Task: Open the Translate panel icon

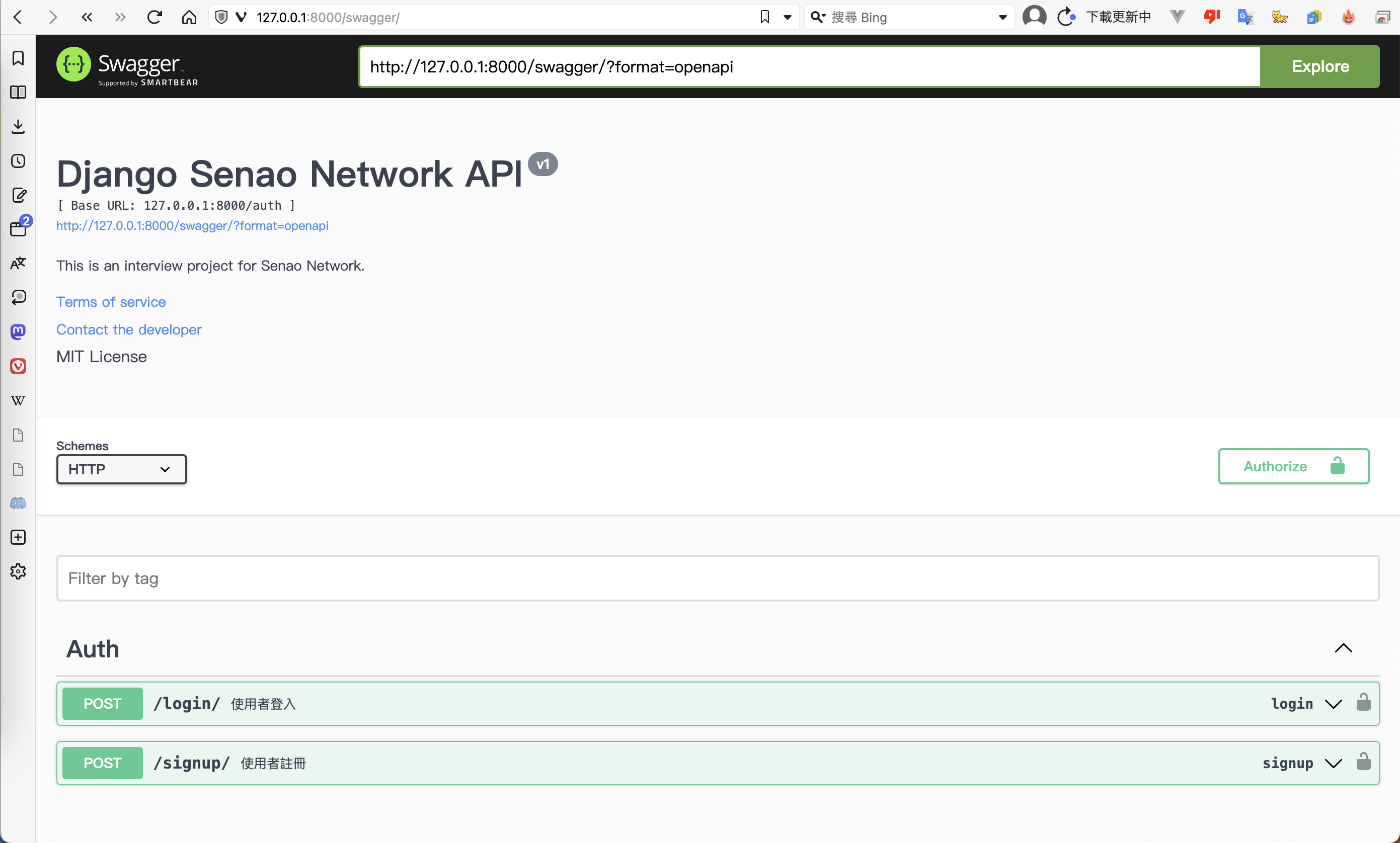Action: click(18, 264)
